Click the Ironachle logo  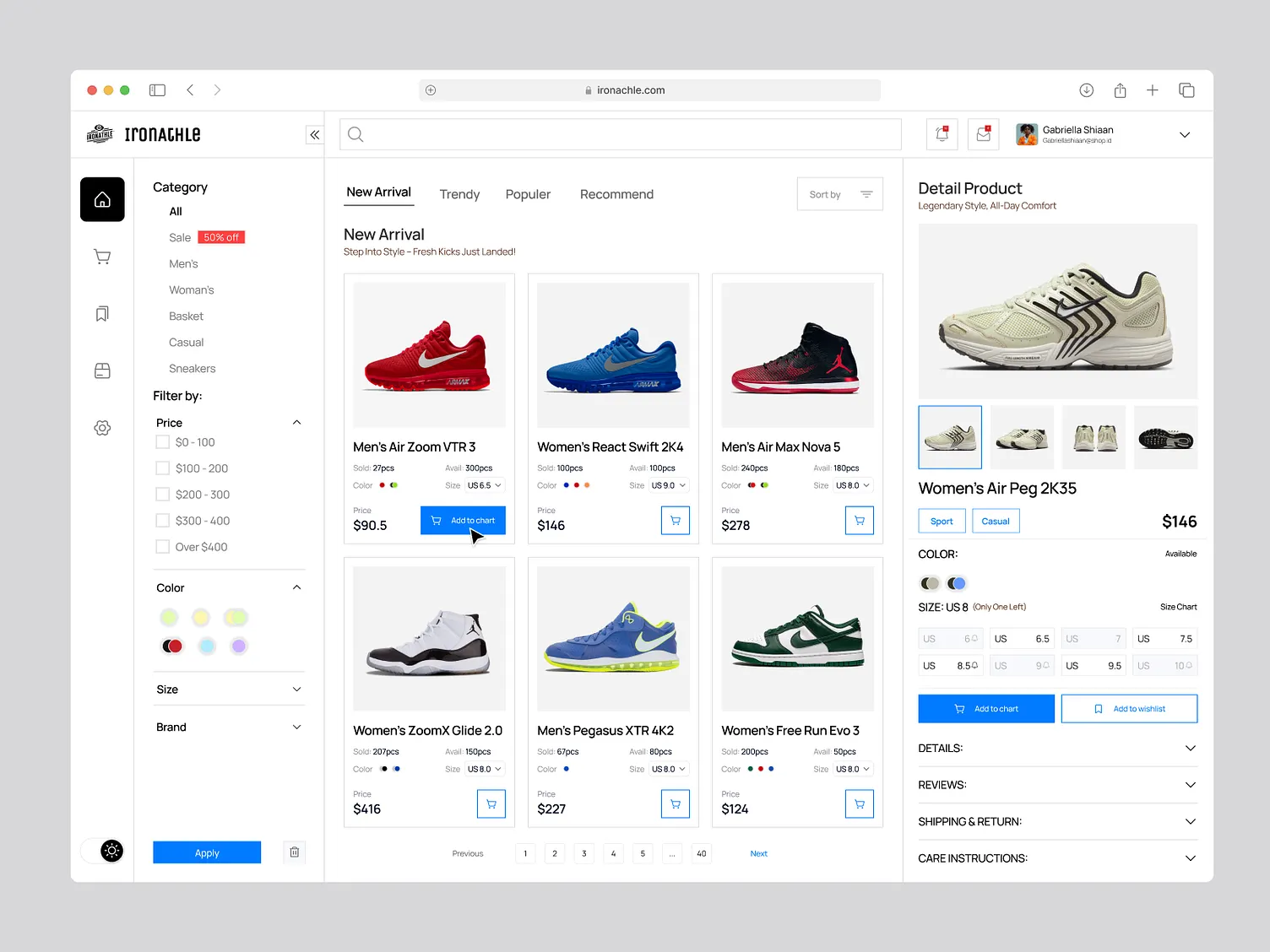[x=144, y=134]
